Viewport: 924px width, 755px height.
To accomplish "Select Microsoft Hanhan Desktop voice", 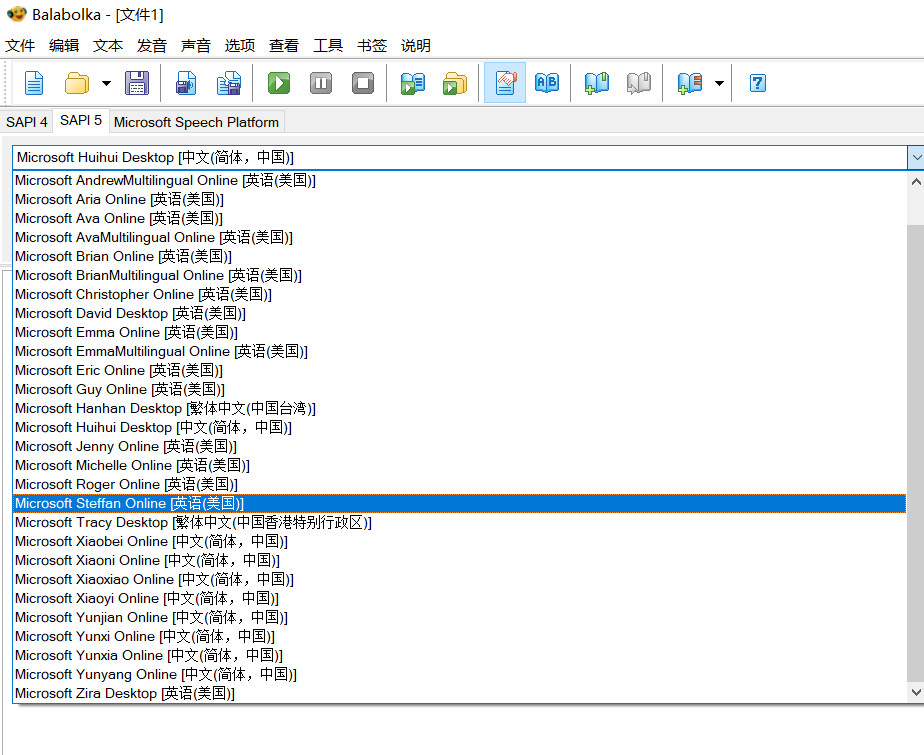I will click(460, 408).
